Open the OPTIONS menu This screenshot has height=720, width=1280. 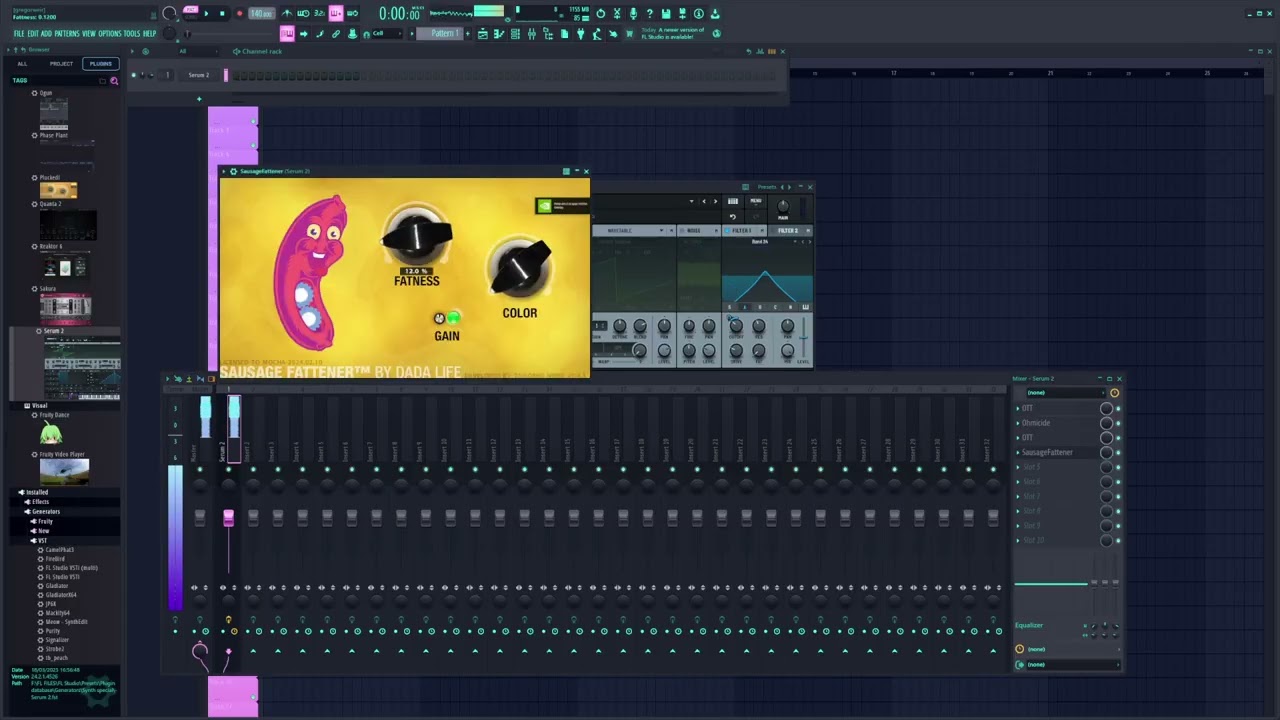coord(110,33)
